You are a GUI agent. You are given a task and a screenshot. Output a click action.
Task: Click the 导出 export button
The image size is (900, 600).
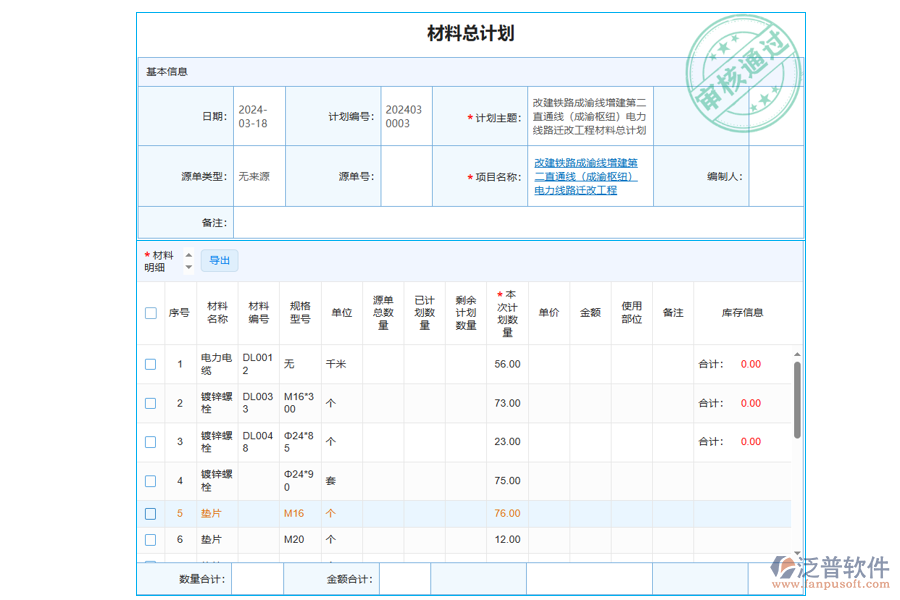219,260
